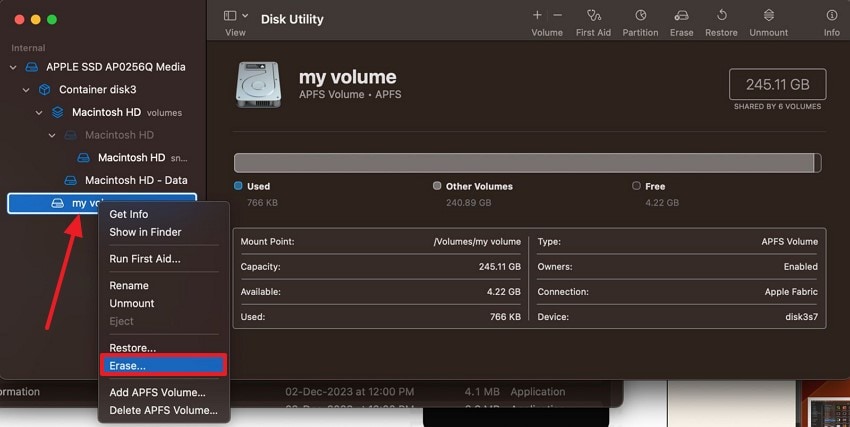
Task: Click the disk usage bar
Action: point(527,163)
